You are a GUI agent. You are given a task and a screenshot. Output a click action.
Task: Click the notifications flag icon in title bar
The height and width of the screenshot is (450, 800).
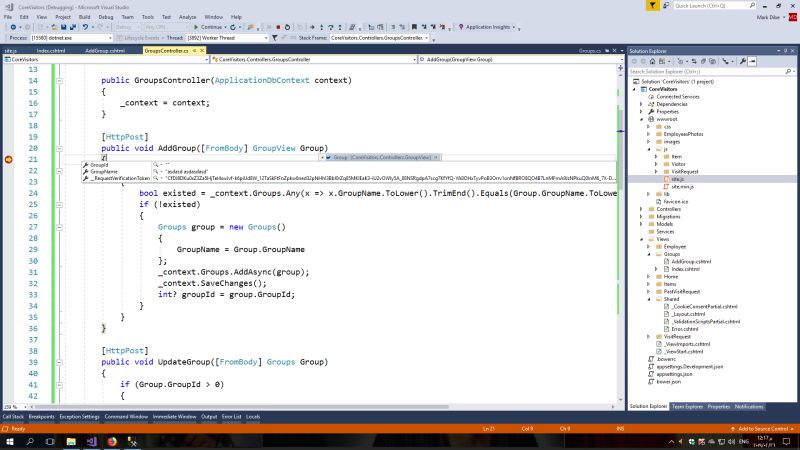(652, 6)
